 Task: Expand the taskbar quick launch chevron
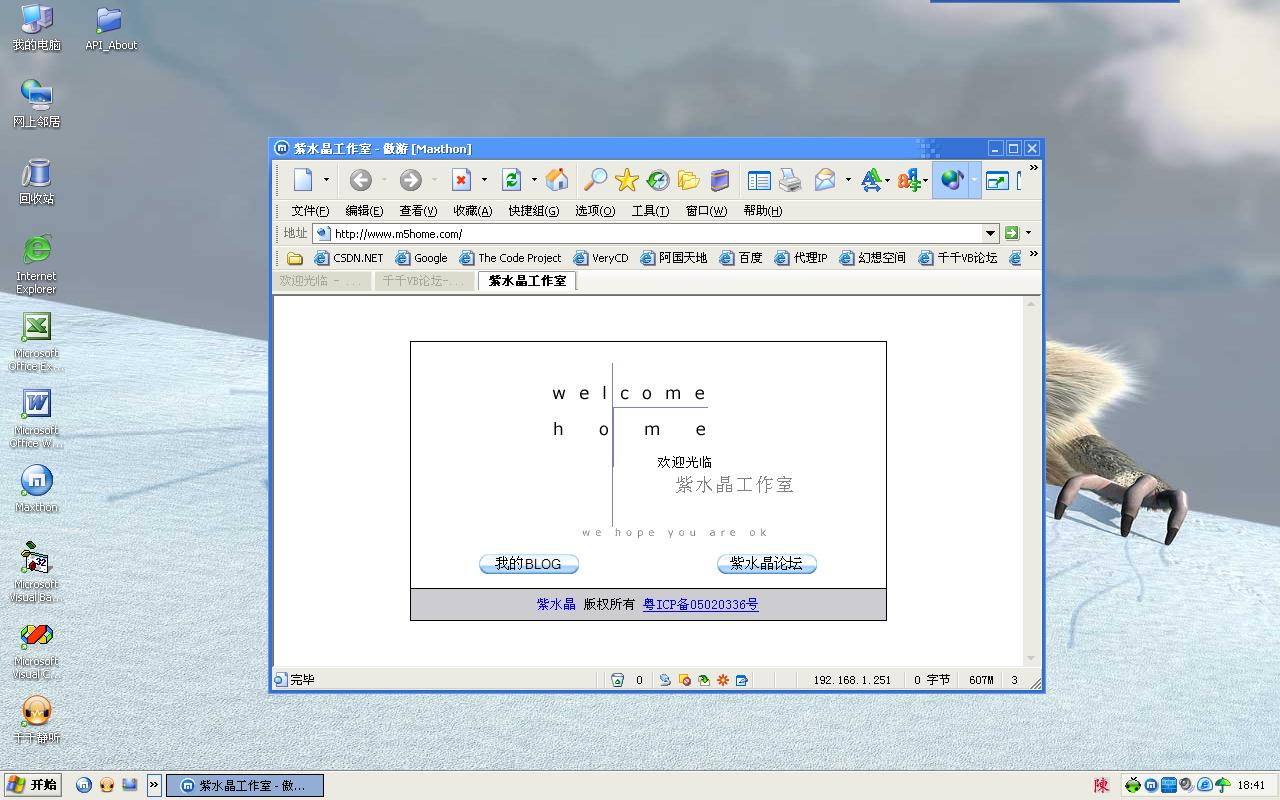(154, 785)
